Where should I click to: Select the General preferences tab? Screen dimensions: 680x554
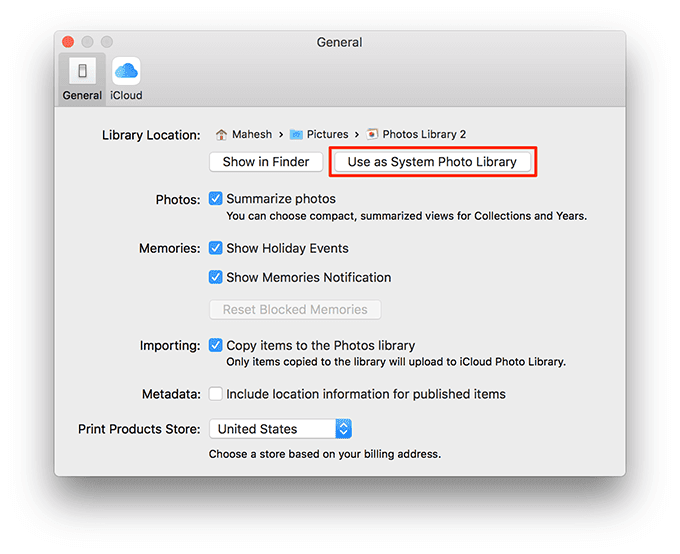pyautogui.click(x=82, y=79)
